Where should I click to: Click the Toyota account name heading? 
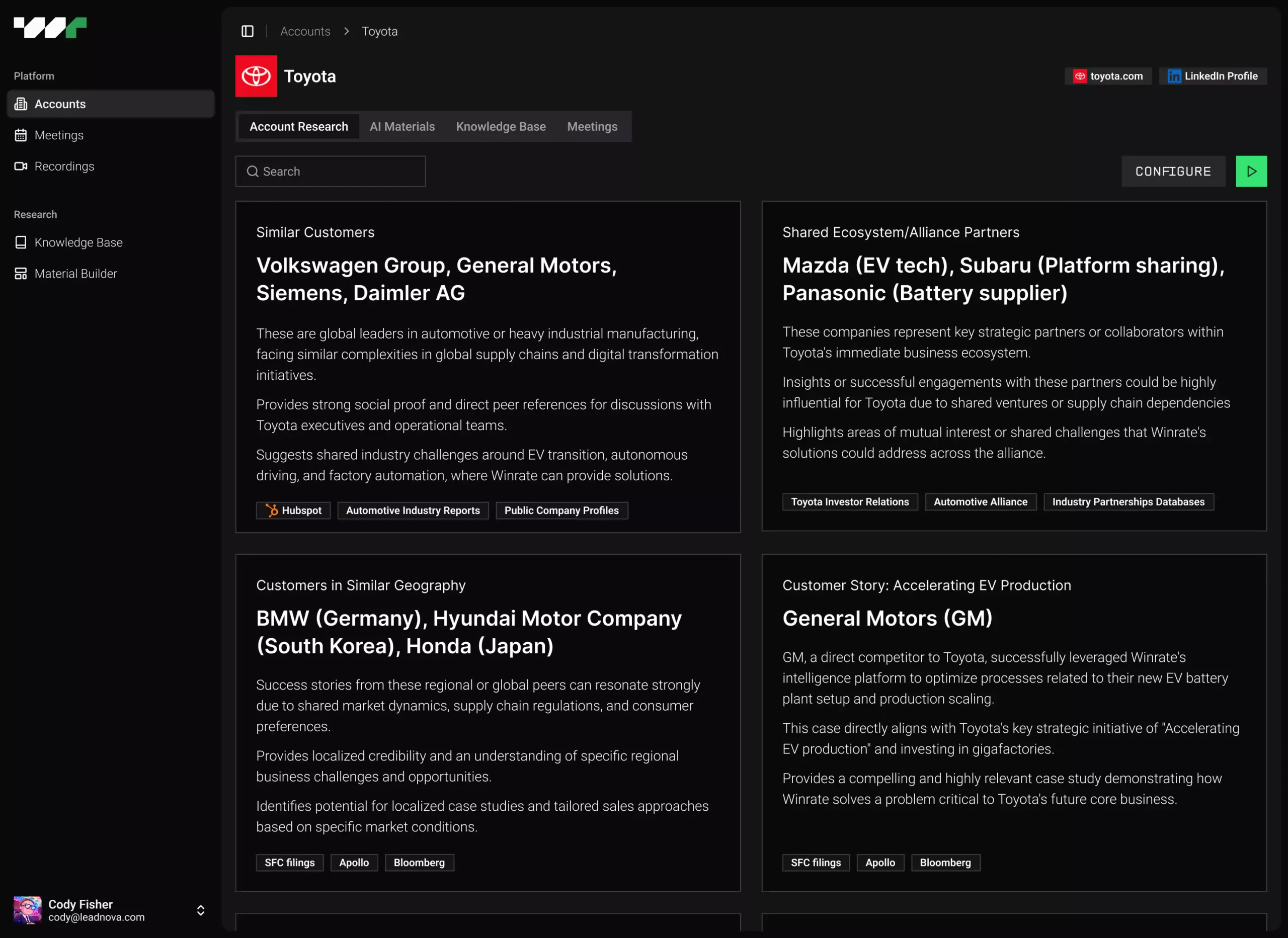point(310,76)
